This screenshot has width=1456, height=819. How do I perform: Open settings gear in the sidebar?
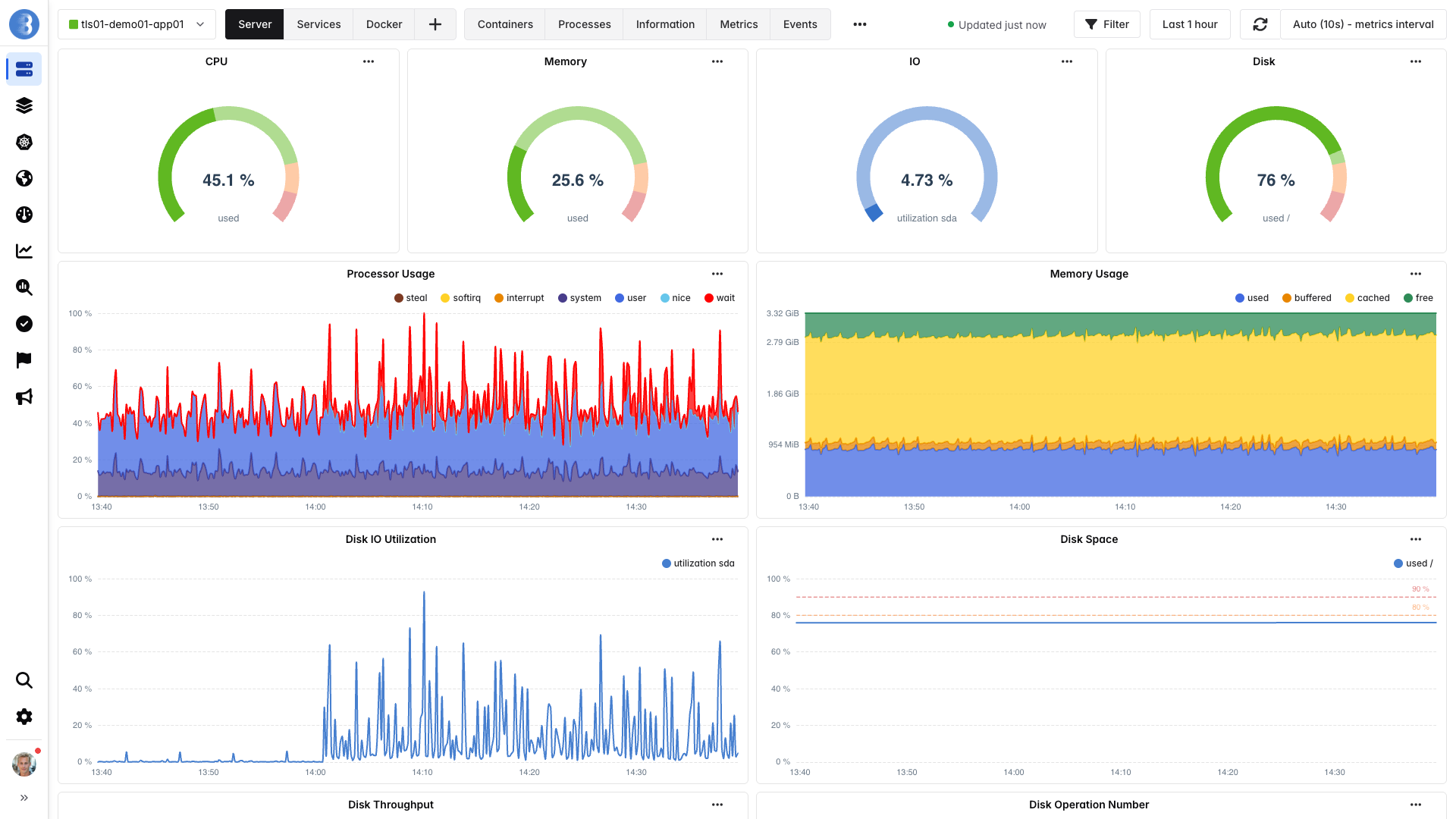tap(24, 717)
